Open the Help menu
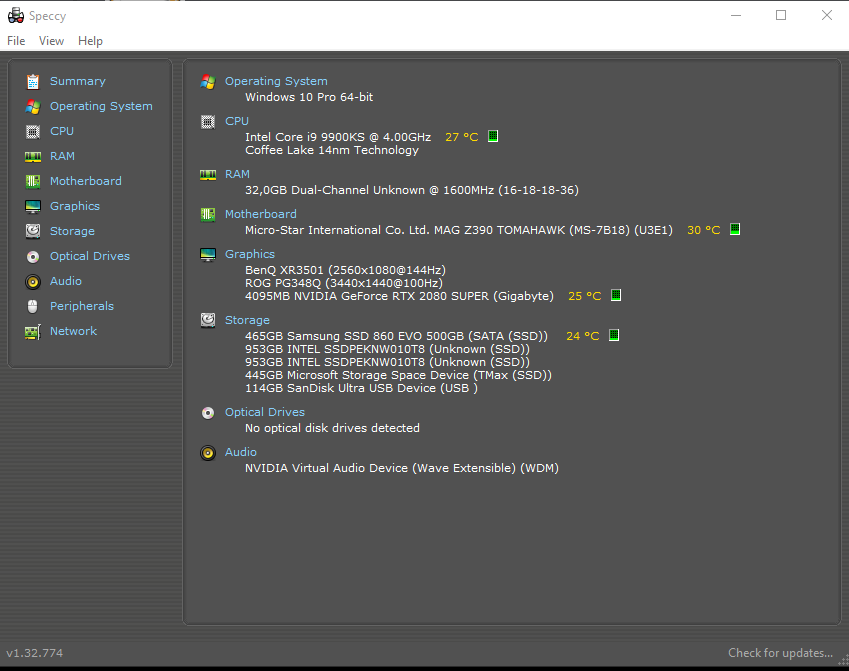849x671 pixels. coord(90,41)
